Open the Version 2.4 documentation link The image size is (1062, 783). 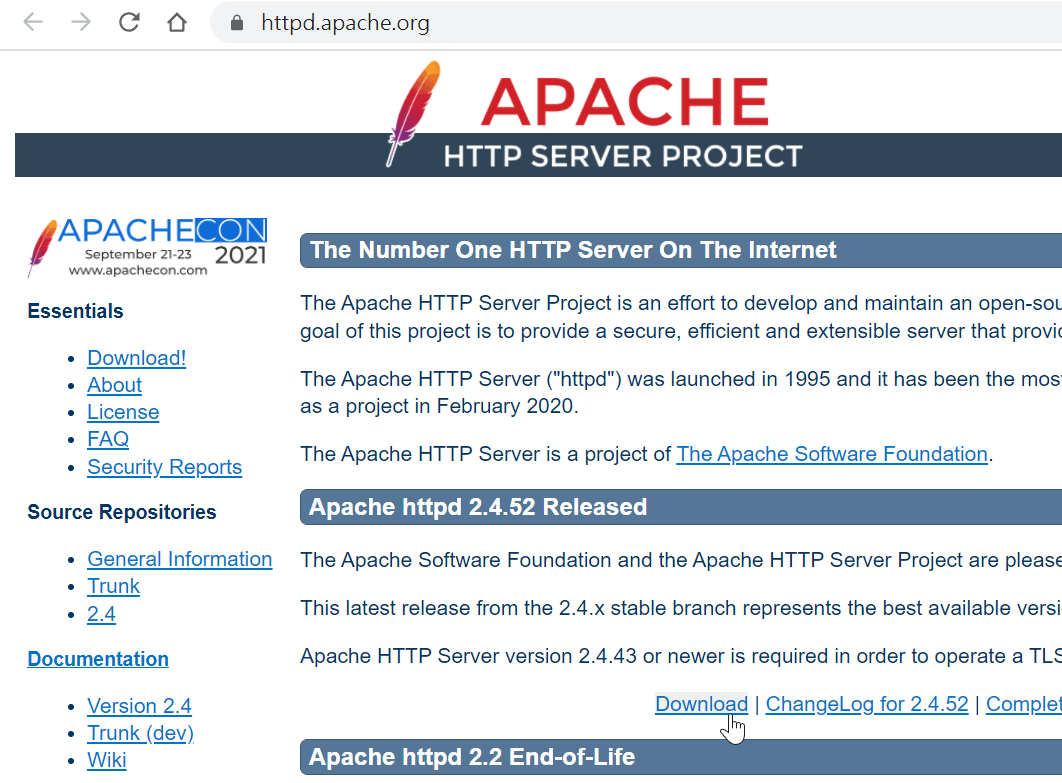pos(140,706)
